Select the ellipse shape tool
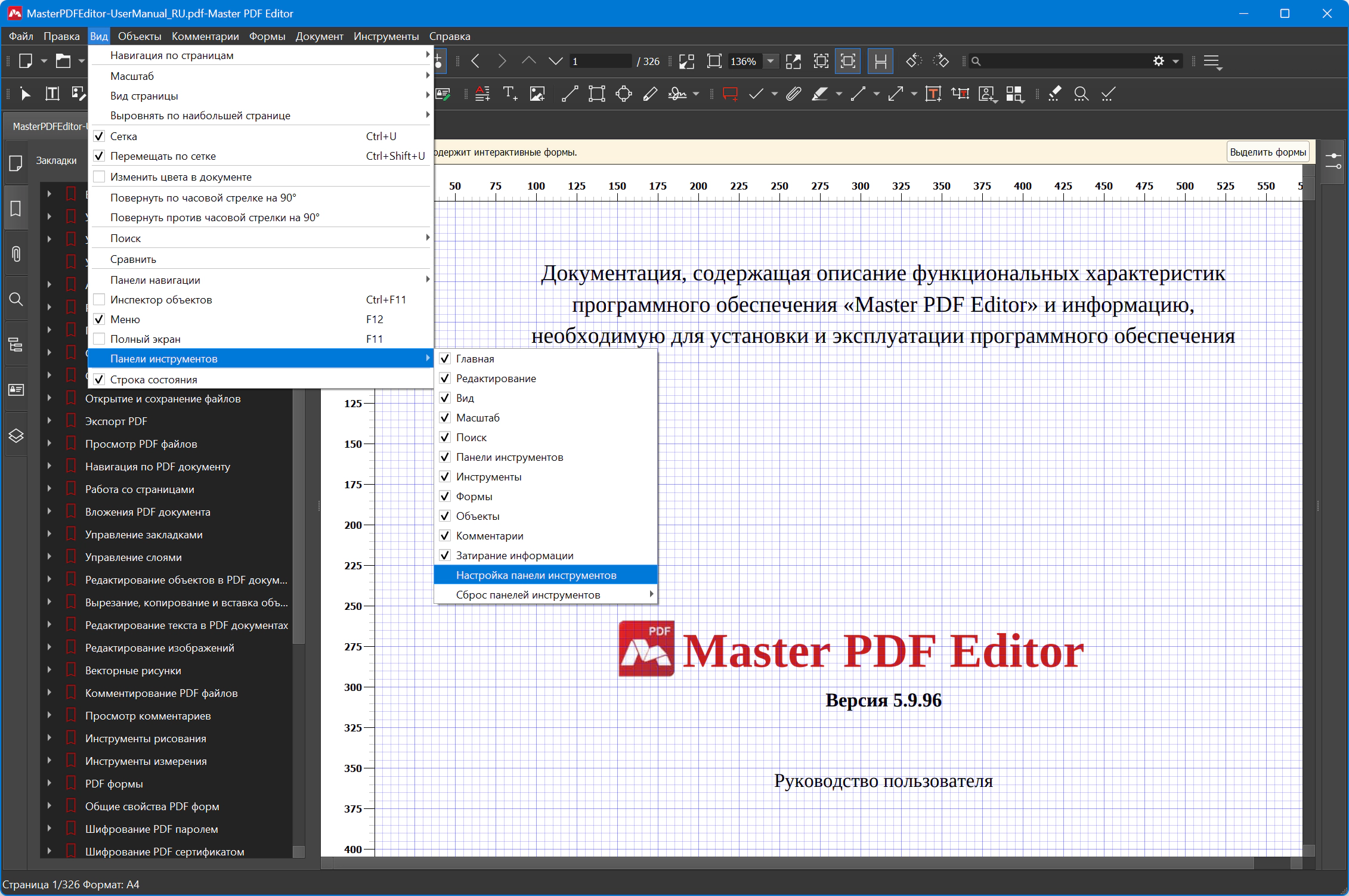Image resolution: width=1349 pixels, height=896 pixels. pos(624,94)
